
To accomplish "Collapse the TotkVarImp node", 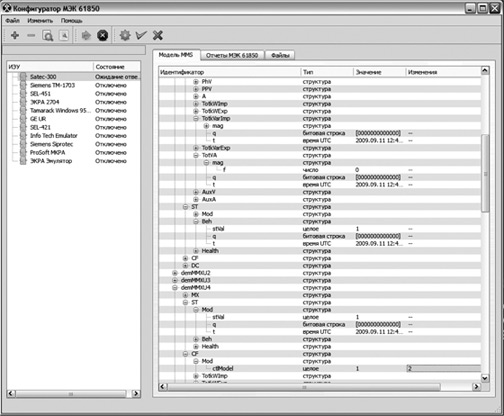I will pyautogui.click(x=196, y=118).
